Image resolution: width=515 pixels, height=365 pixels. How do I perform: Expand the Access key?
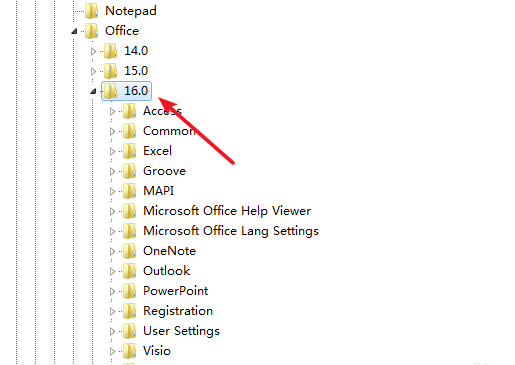coord(112,111)
